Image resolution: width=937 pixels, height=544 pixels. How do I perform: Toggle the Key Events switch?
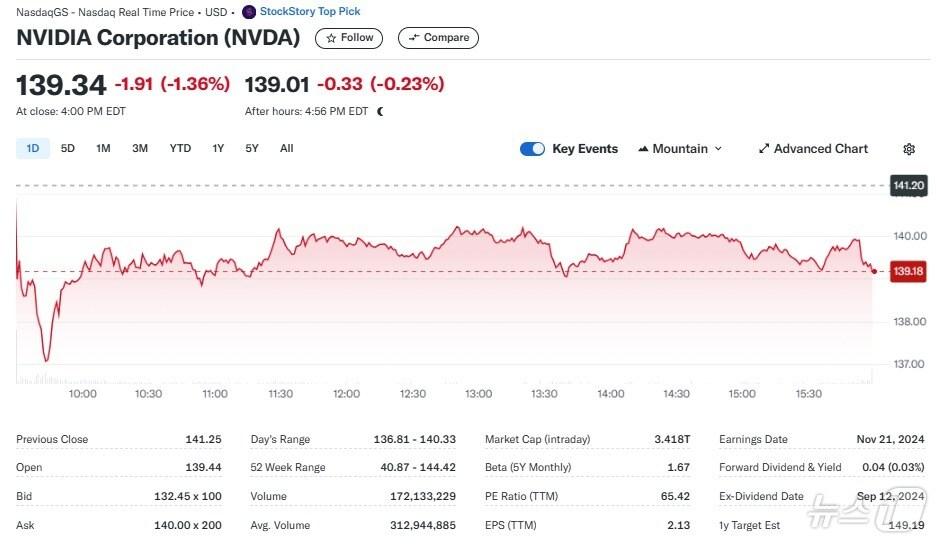(532, 149)
